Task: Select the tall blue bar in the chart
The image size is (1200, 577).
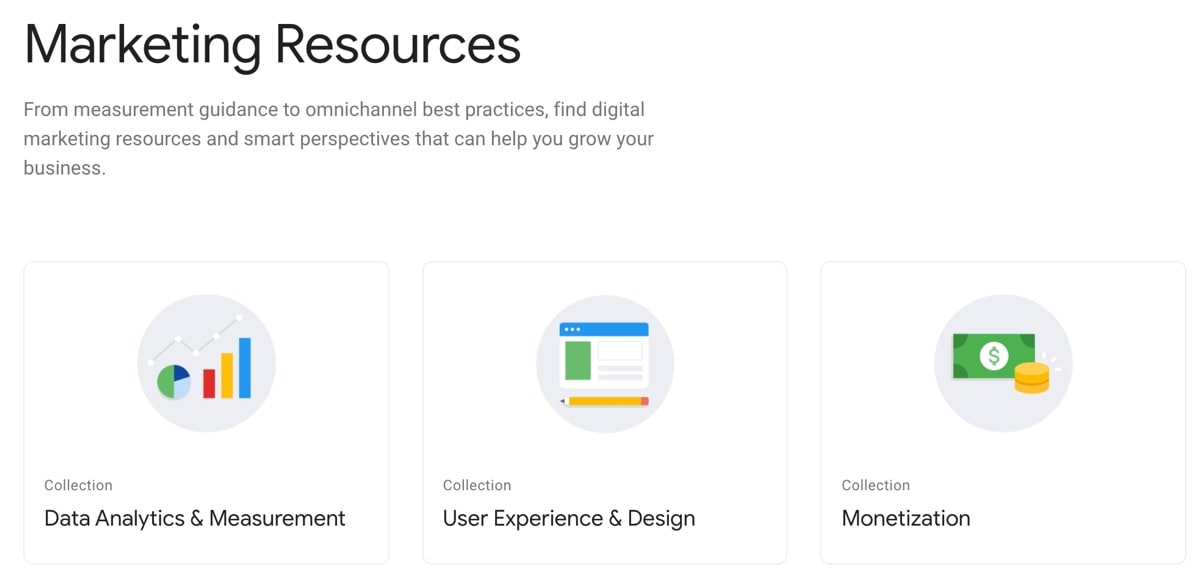Action: (245, 367)
